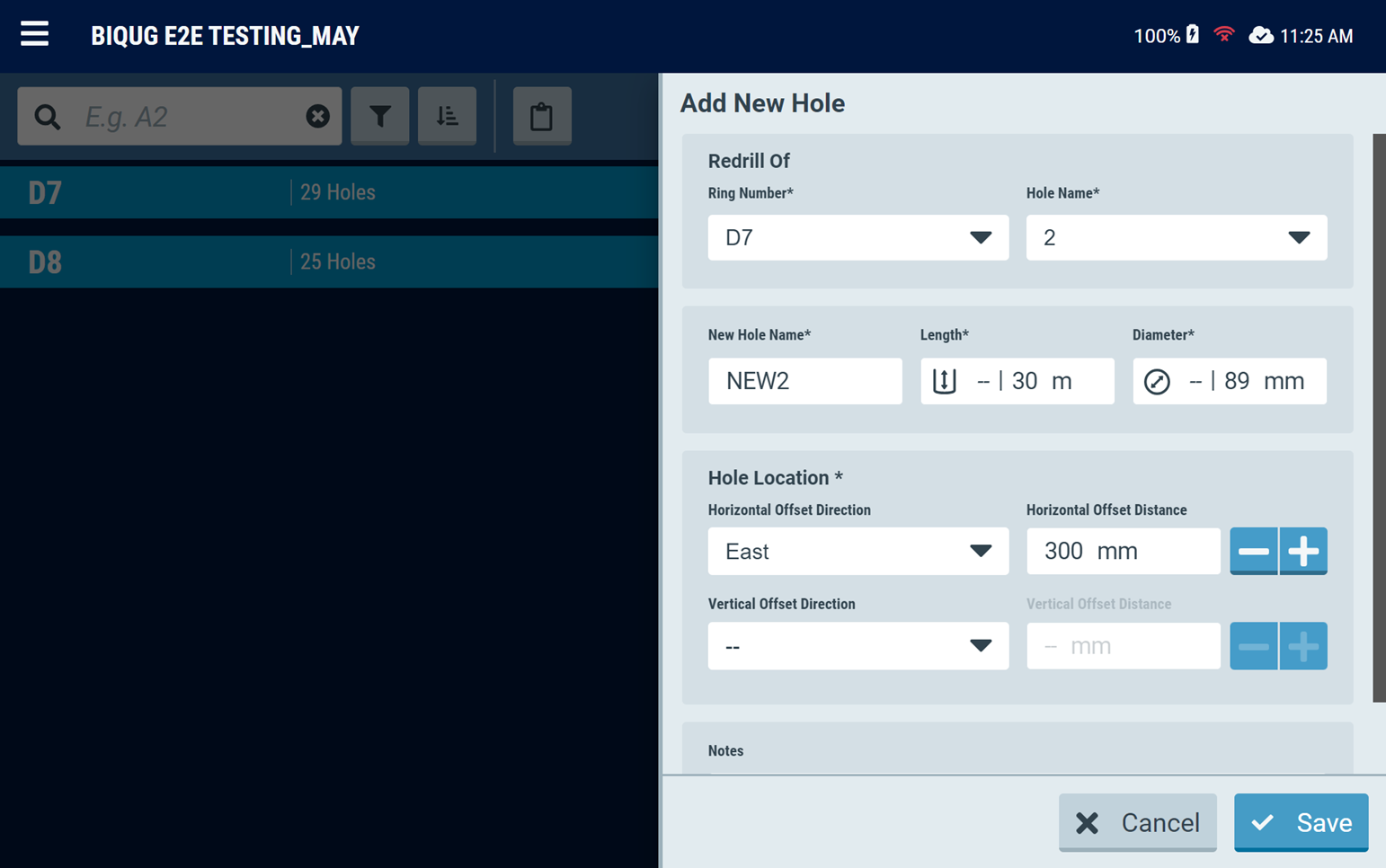1386x868 pixels.
Task: Open the filter options
Action: coord(380,116)
